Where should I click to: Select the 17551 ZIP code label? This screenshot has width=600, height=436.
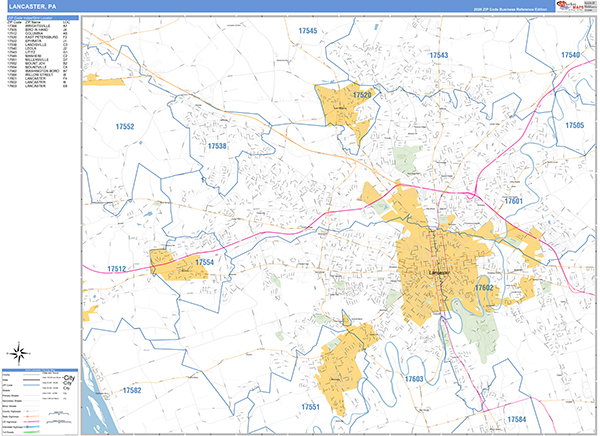(x=310, y=407)
